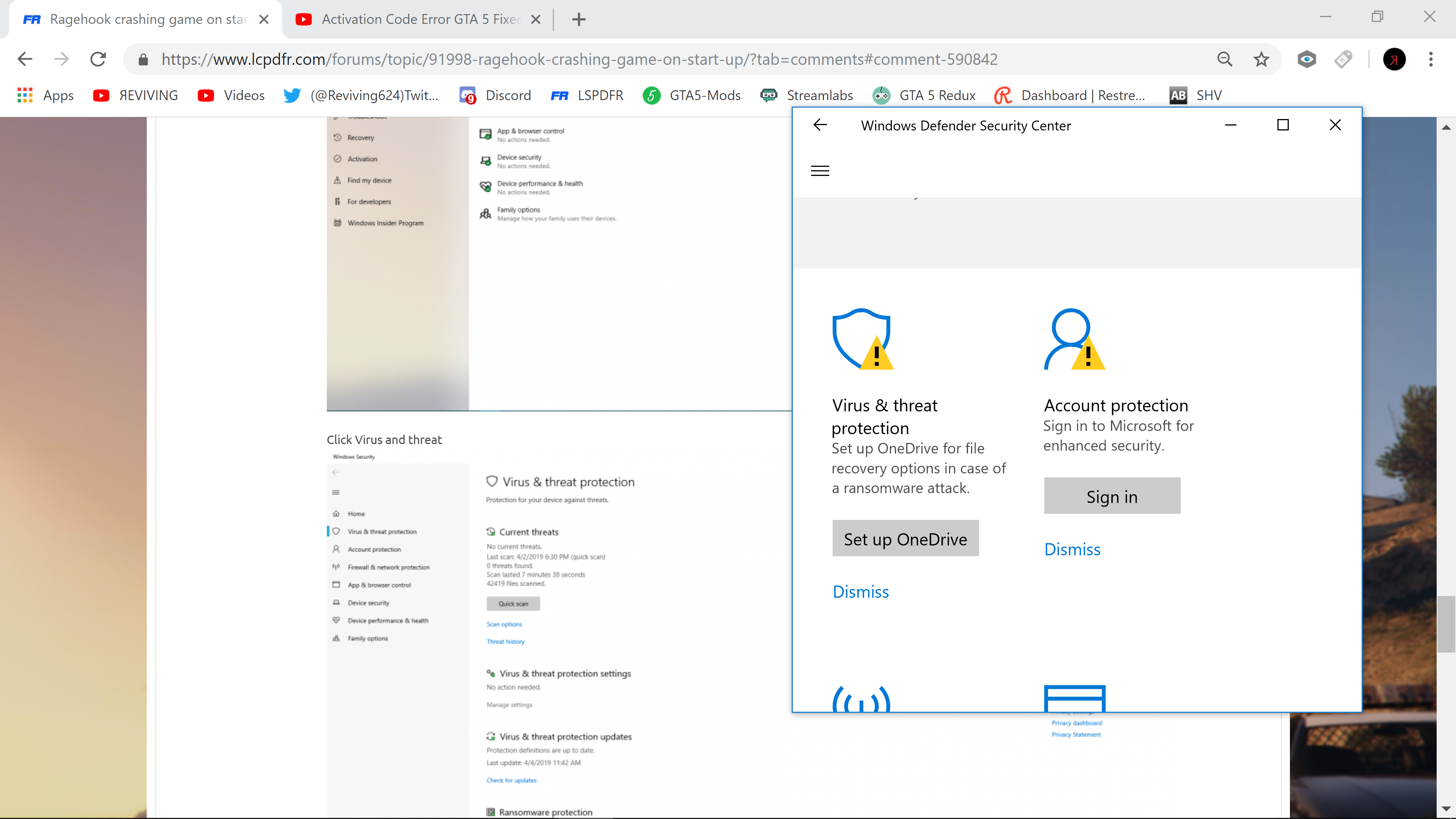Open Virus & threat protection shield icon
Screen dimensions: 1456x819
click(862, 339)
